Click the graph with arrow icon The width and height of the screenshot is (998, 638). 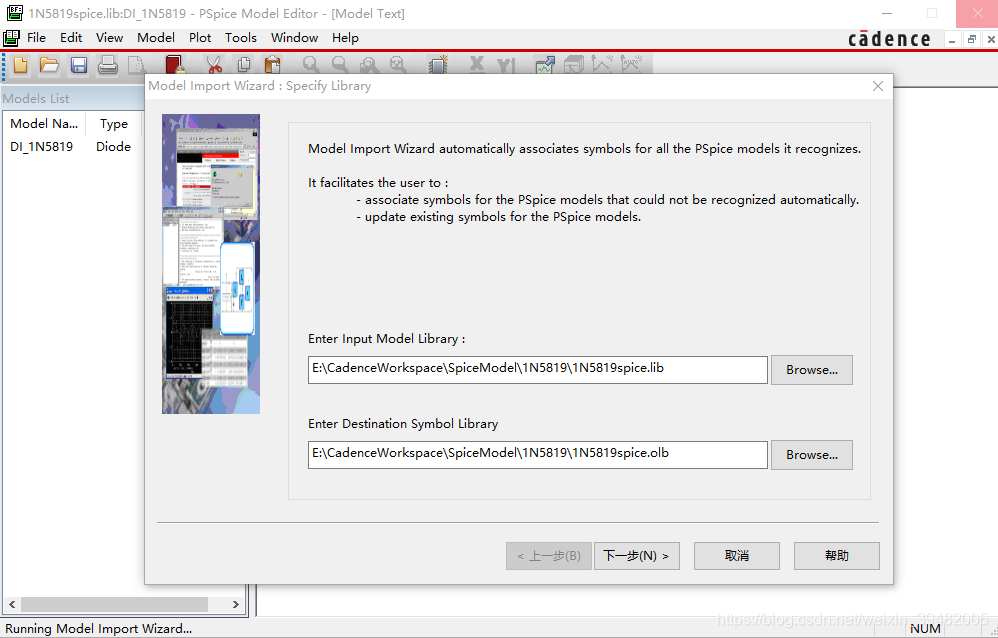pyautogui.click(x=545, y=65)
